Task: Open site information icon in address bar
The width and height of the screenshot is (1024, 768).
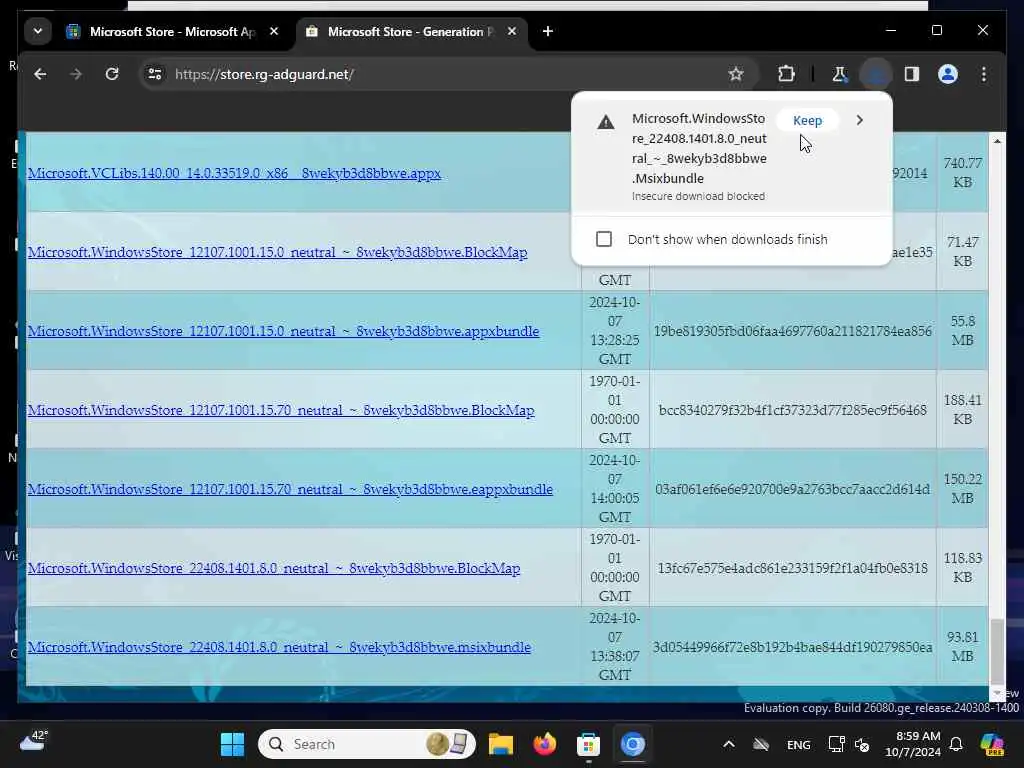Action: tap(155, 74)
